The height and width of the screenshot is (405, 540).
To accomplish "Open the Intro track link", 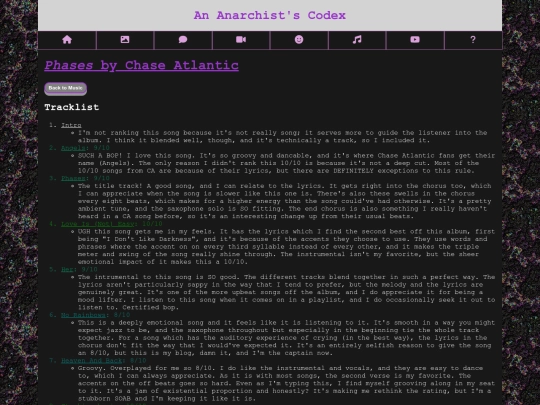I will 71,125.
